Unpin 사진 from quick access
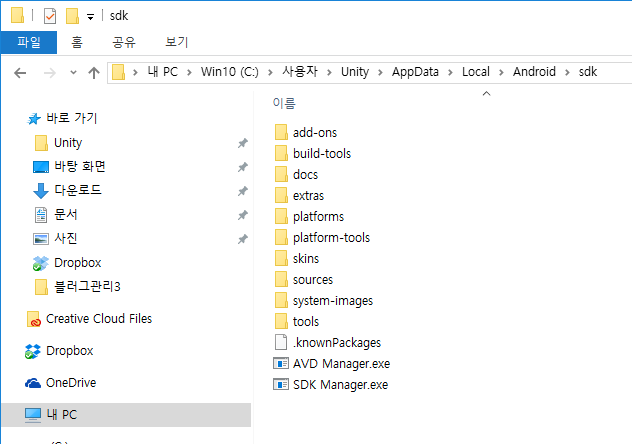The height and width of the screenshot is (444, 632). (x=243, y=239)
